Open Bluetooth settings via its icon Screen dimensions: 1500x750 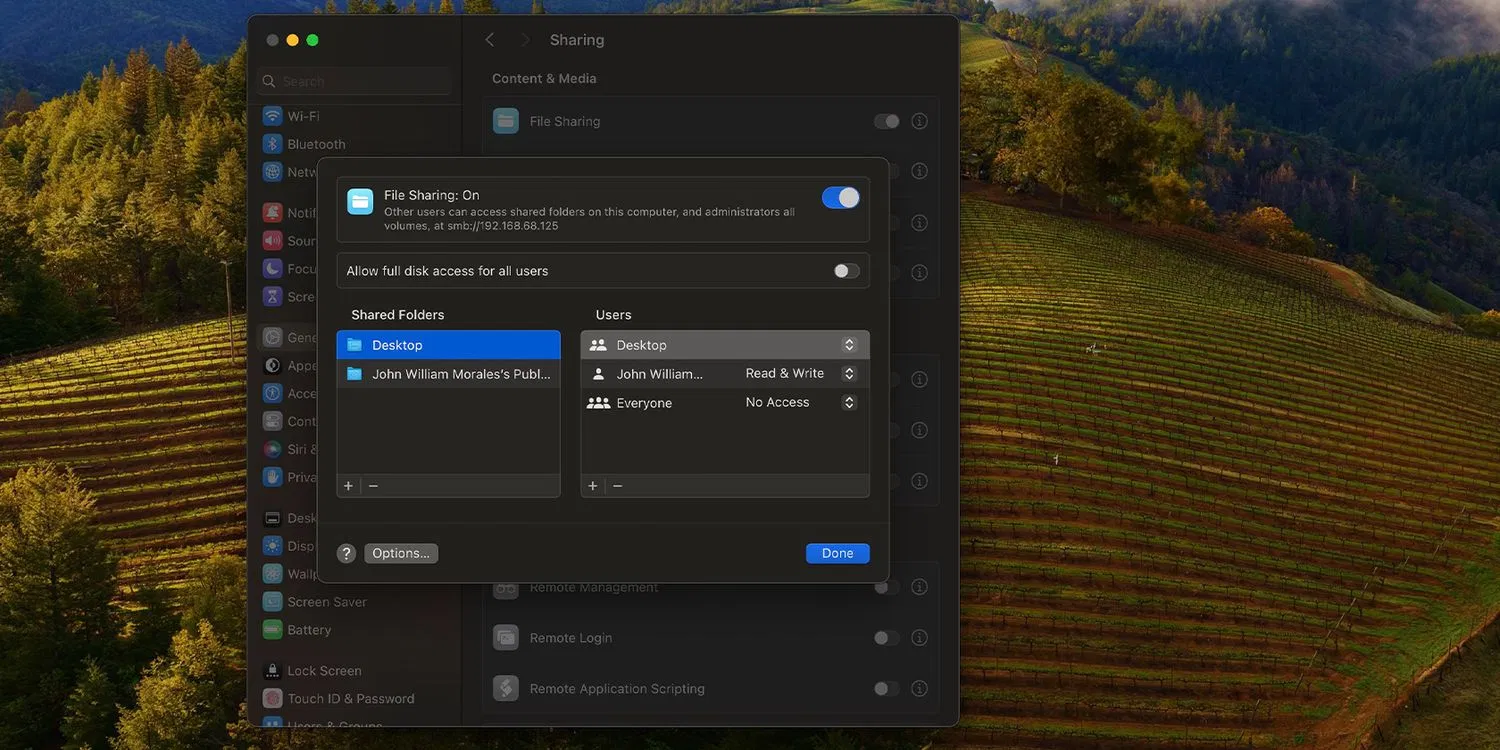tap(272, 143)
